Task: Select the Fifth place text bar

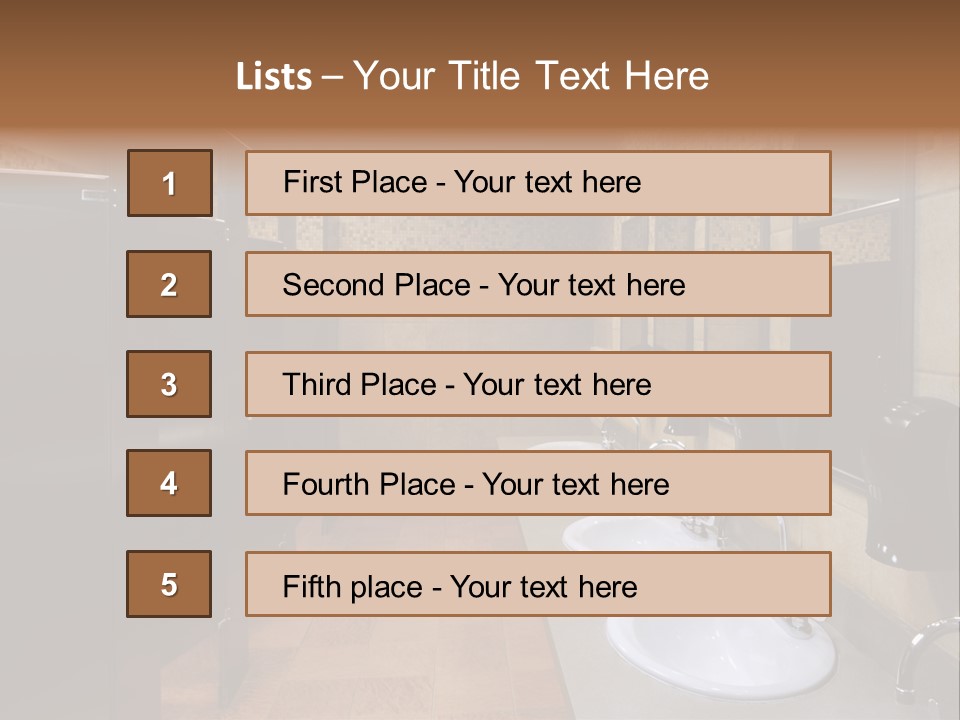Action: pyautogui.click(x=538, y=584)
